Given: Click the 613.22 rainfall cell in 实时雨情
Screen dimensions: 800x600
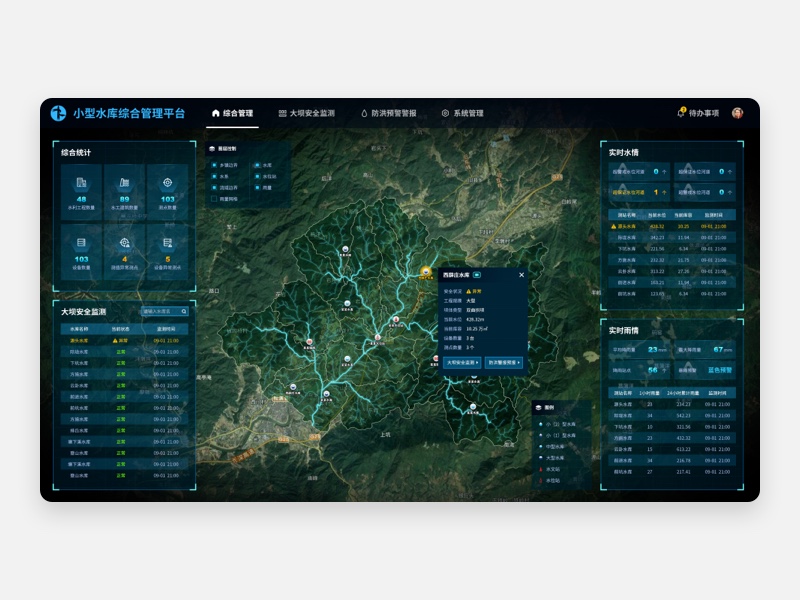Looking at the screenshot, I should (683, 449).
